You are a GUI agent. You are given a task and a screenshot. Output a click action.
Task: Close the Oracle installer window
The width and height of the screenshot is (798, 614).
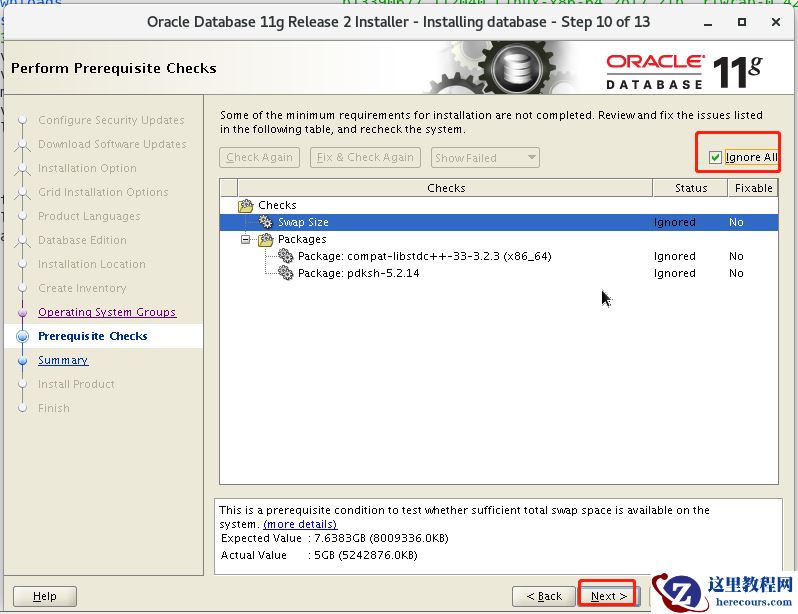coord(776,22)
